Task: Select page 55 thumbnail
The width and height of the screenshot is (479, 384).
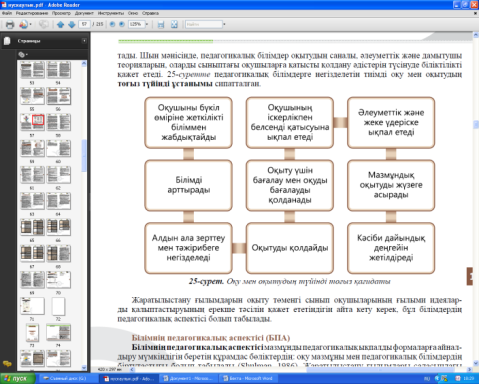Action: pyautogui.click(x=32, y=96)
